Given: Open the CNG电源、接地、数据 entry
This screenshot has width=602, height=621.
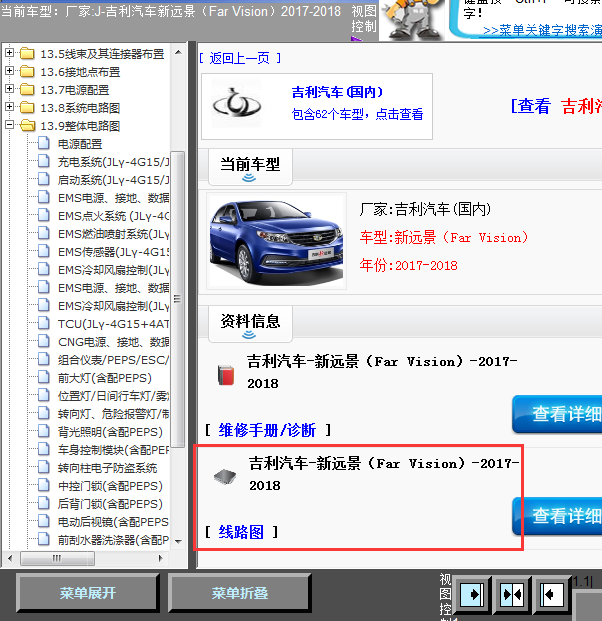Looking at the screenshot, I should click(x=113, y=342).
